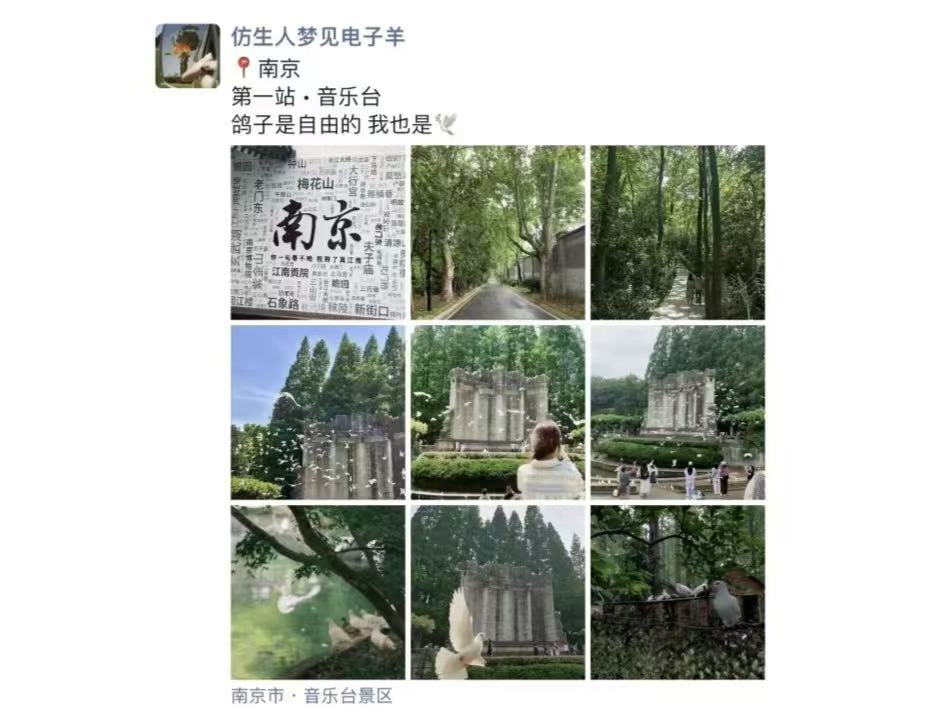Image resolution: width=952 pixels, height=712 pixels.
Task: Click caption line 鸽子是自由的 我也是
Action: 332,124
